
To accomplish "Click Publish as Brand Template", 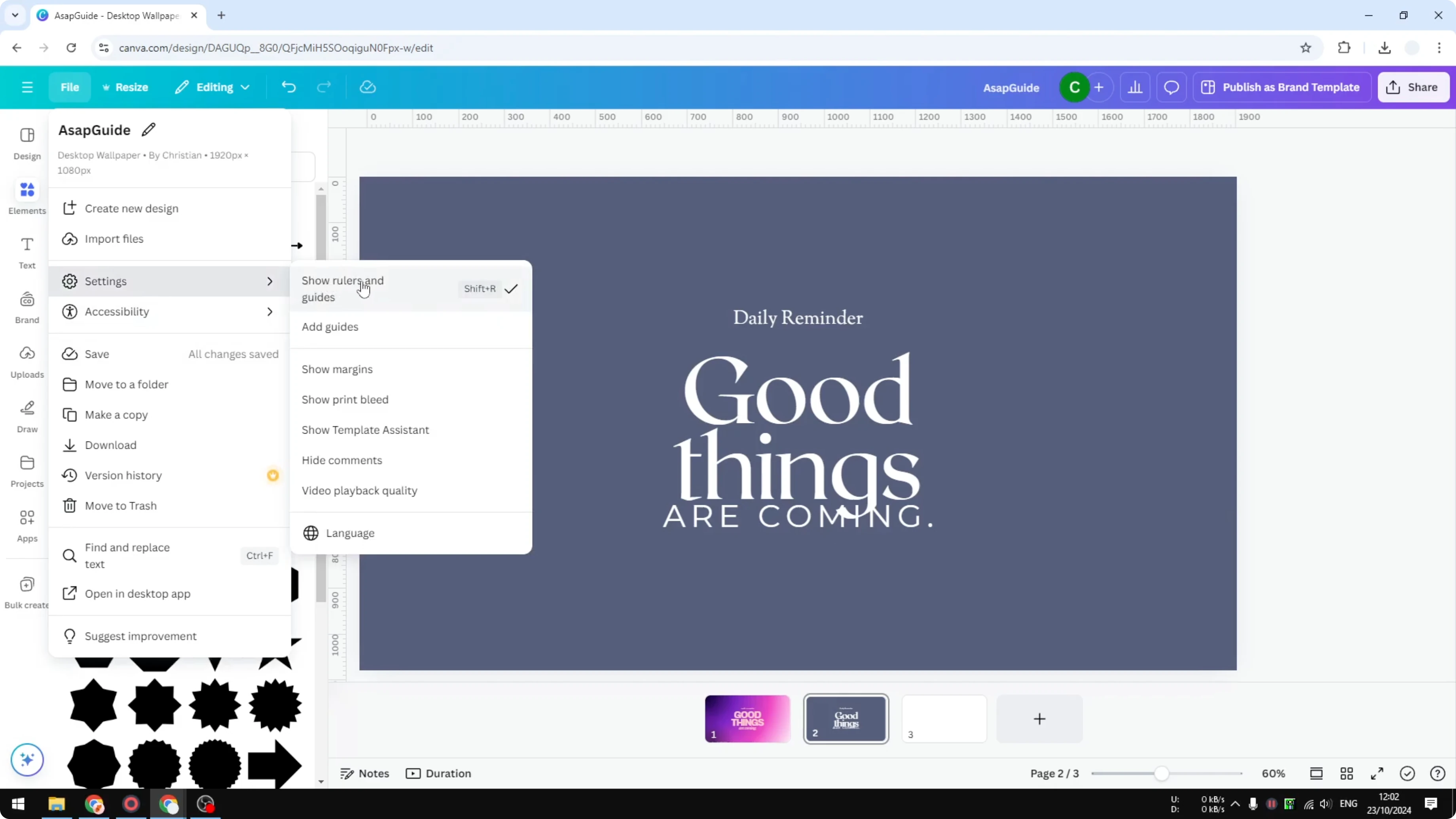I will pyautogui.click(x=1282, y=87).
